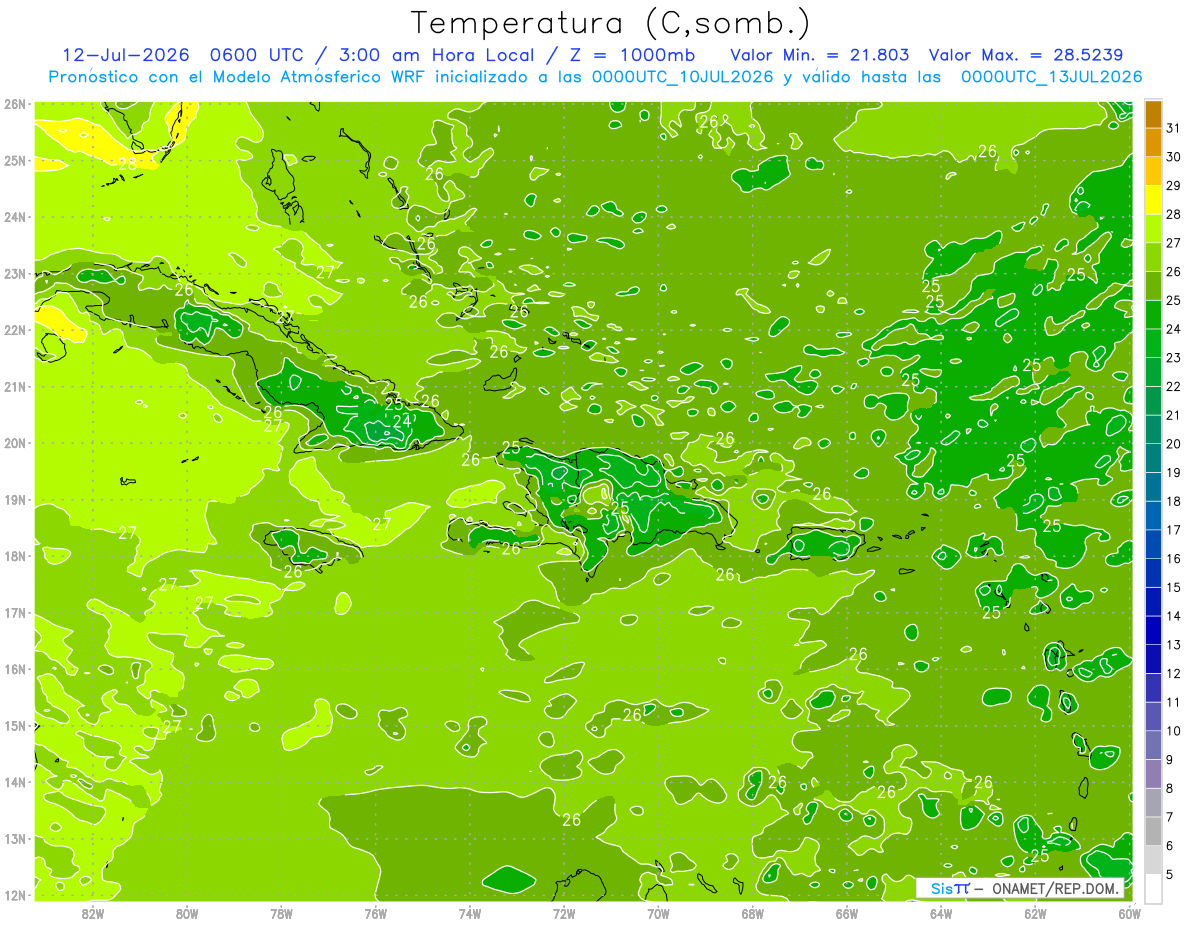Click the "22" color scale label
This screenshot has width=1200, height=927.
pyautogui.click(x=1174, y=386)
